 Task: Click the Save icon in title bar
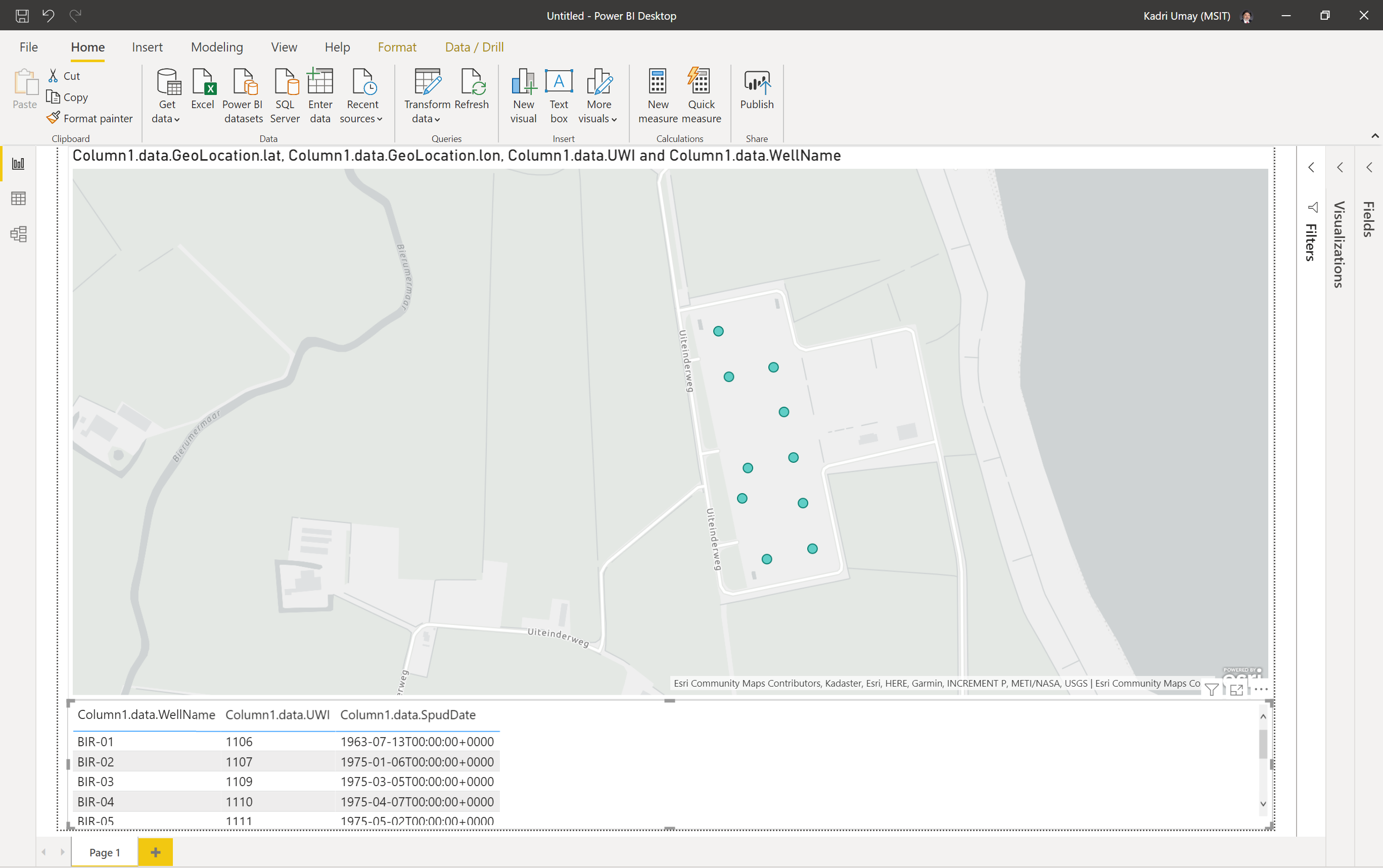click(22, 16)
